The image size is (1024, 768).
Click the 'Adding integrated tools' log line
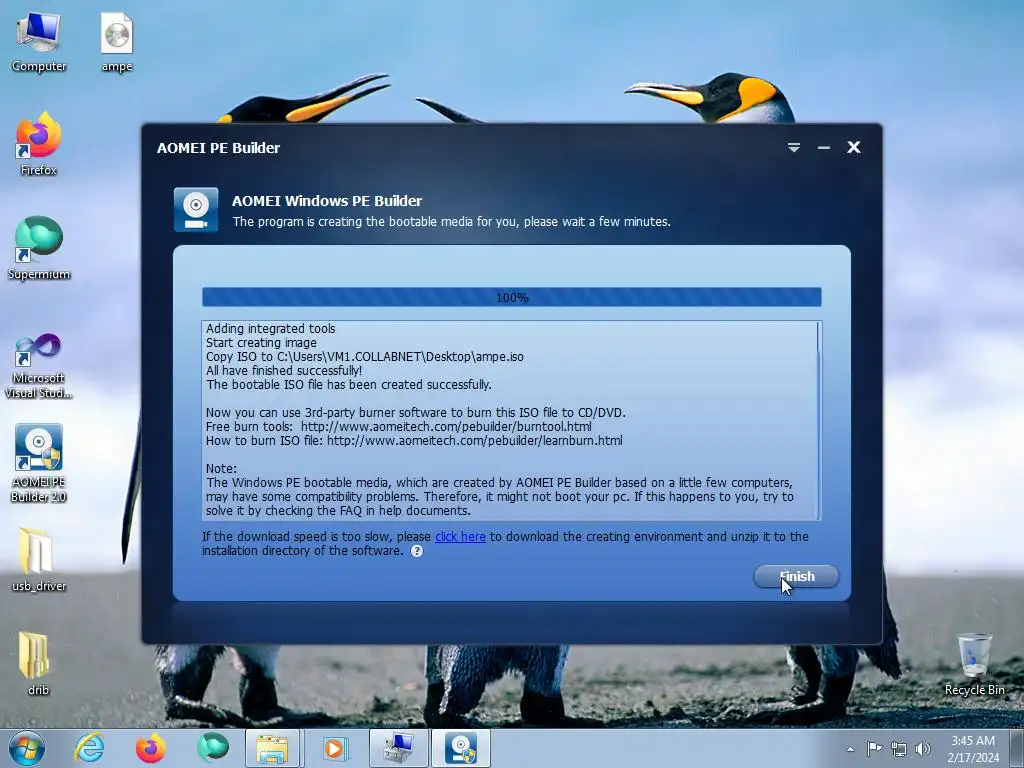click(270, 328)
